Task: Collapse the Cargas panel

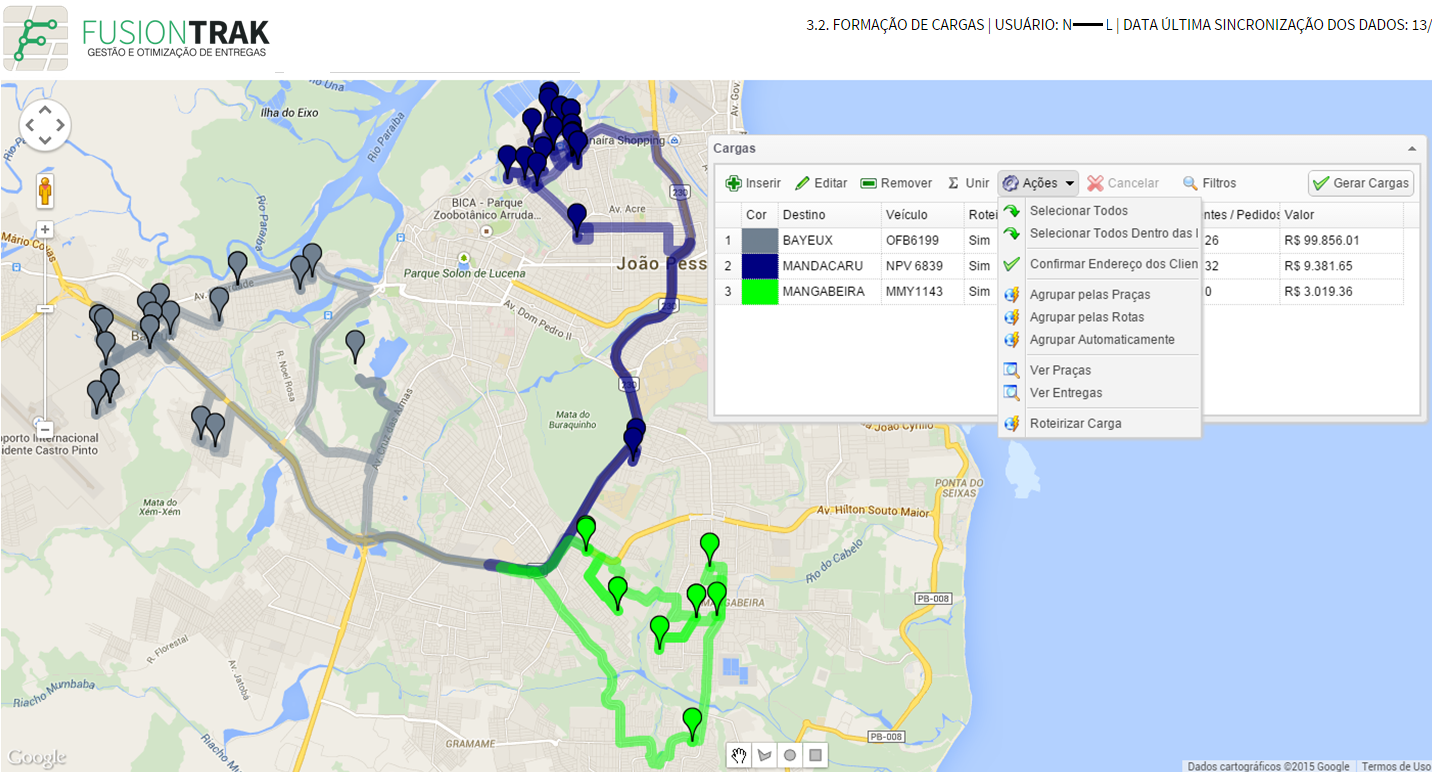Action: (1411, 148)
